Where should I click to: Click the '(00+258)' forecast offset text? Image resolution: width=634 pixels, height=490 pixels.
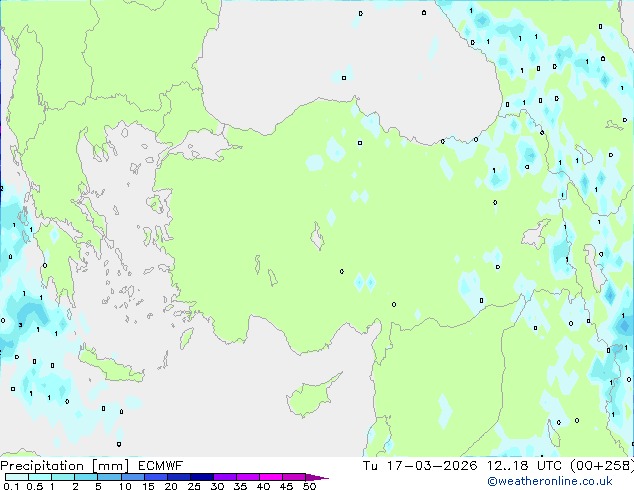coord(602,466)
